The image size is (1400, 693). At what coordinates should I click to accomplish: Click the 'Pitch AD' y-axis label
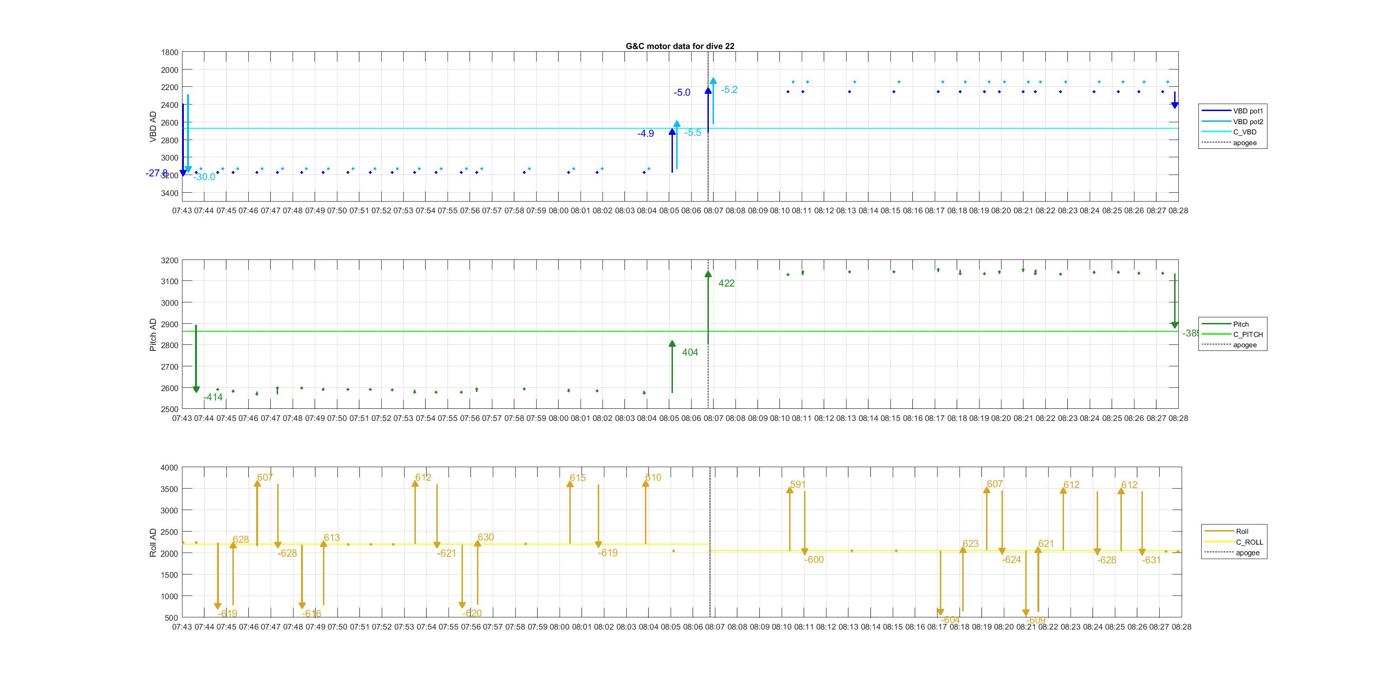(153, 334)
